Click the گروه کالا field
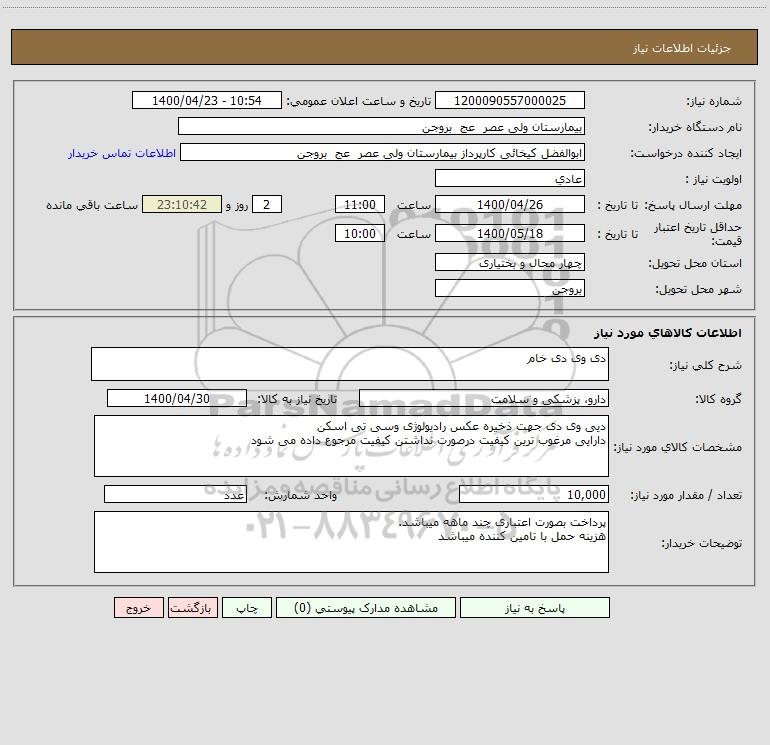This screenshot has height=745, width=770. tap(484, 398)
